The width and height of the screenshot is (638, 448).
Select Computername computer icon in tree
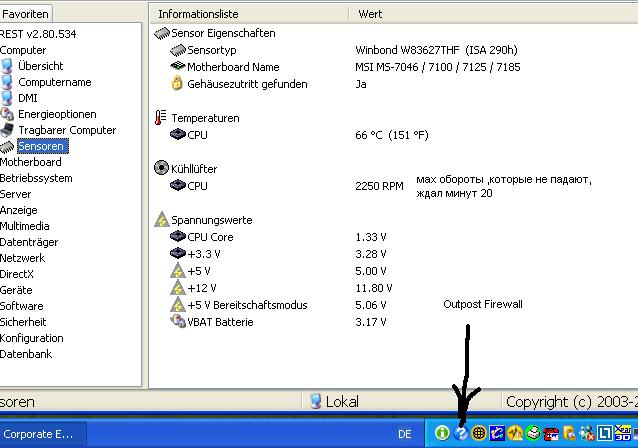pos(7,82)
